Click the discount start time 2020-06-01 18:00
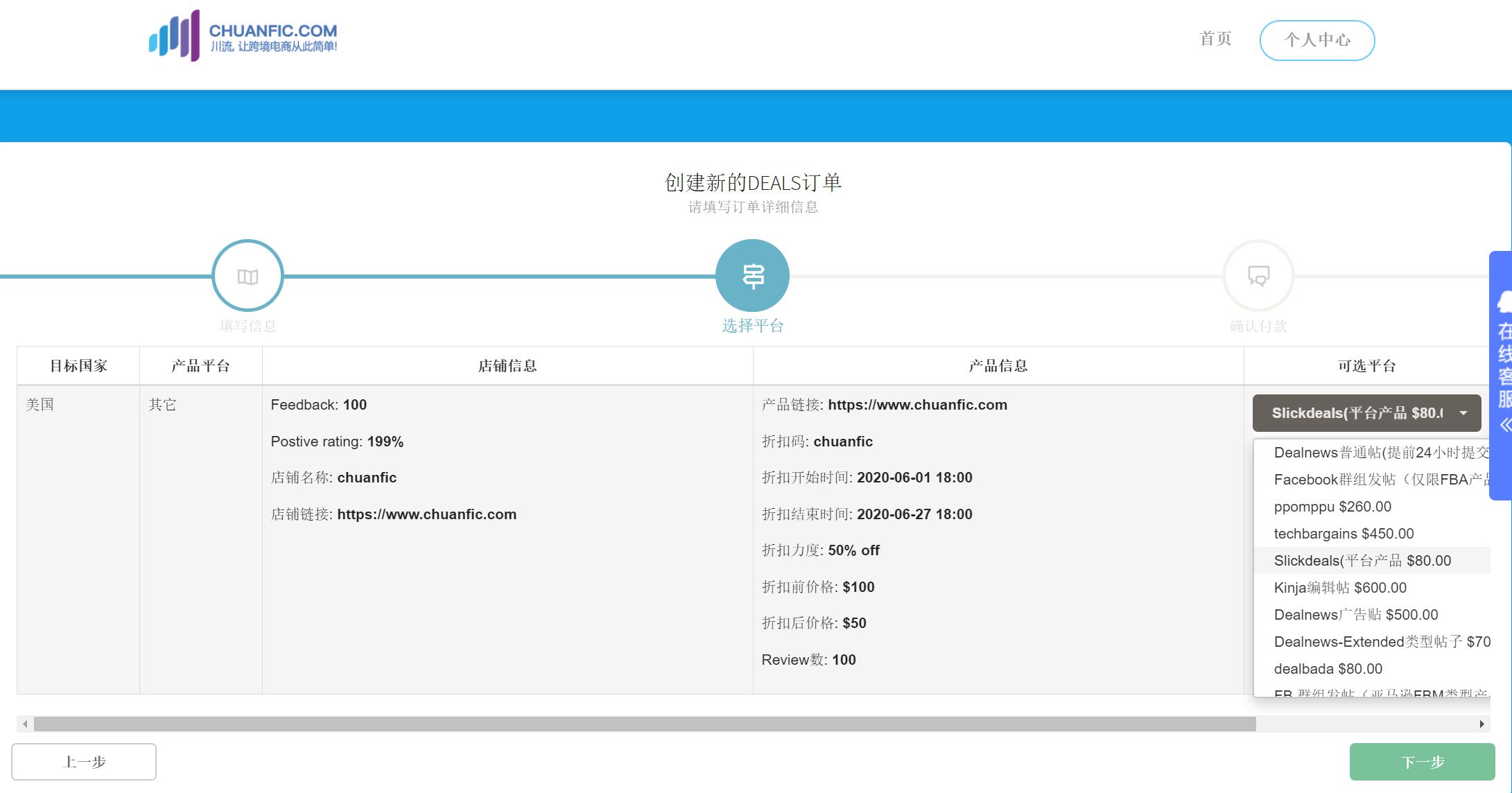 pos(914,478)
